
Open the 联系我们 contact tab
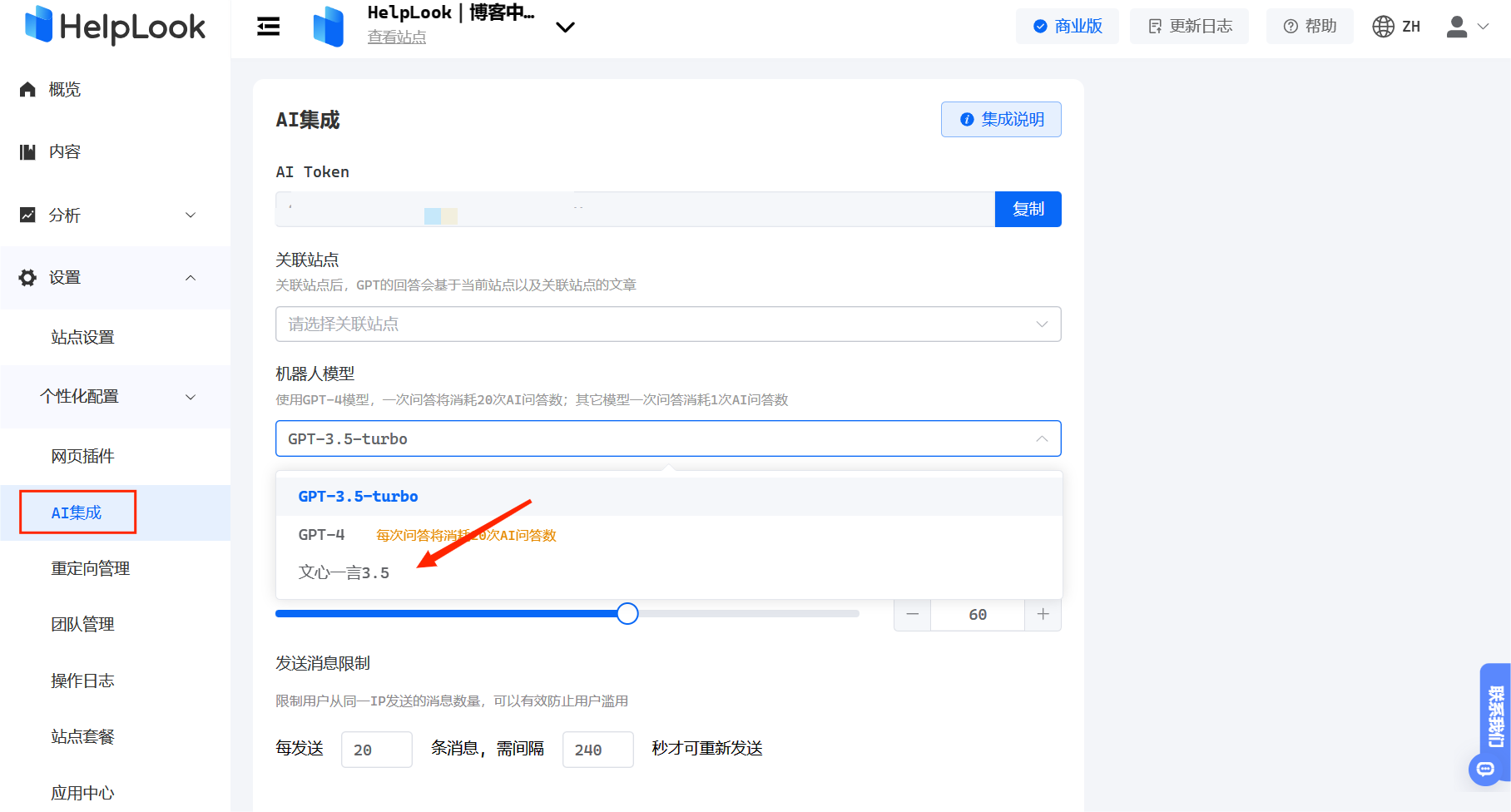click(1496, 715)
